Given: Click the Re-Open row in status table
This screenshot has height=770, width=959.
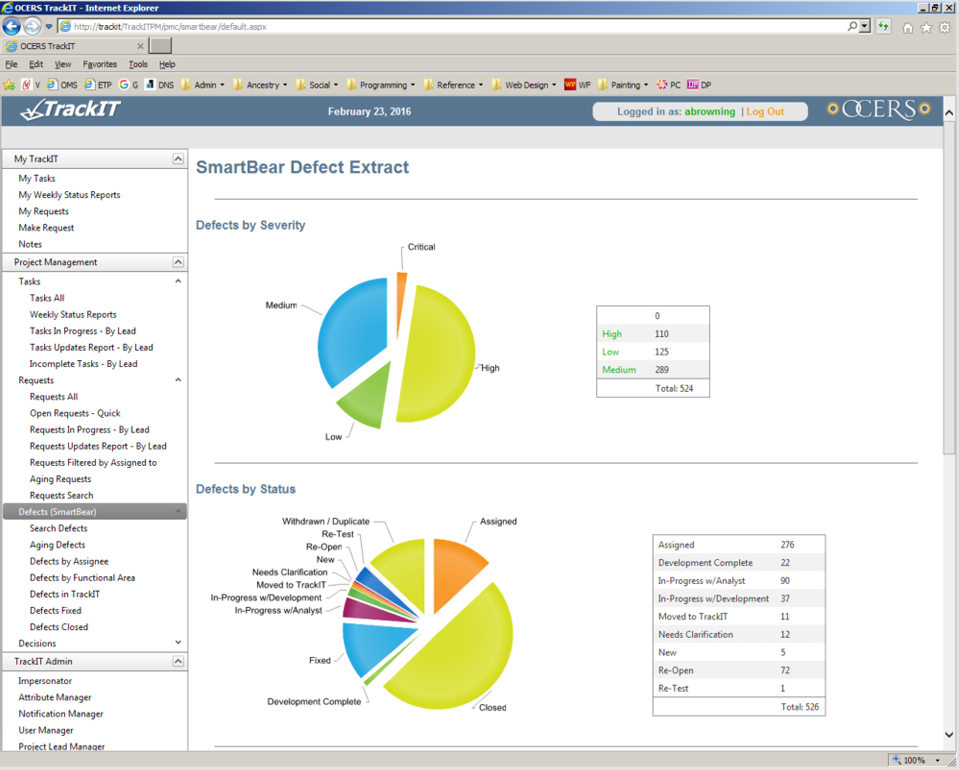Looking at the screenshot, I should (x=739, y=671).
